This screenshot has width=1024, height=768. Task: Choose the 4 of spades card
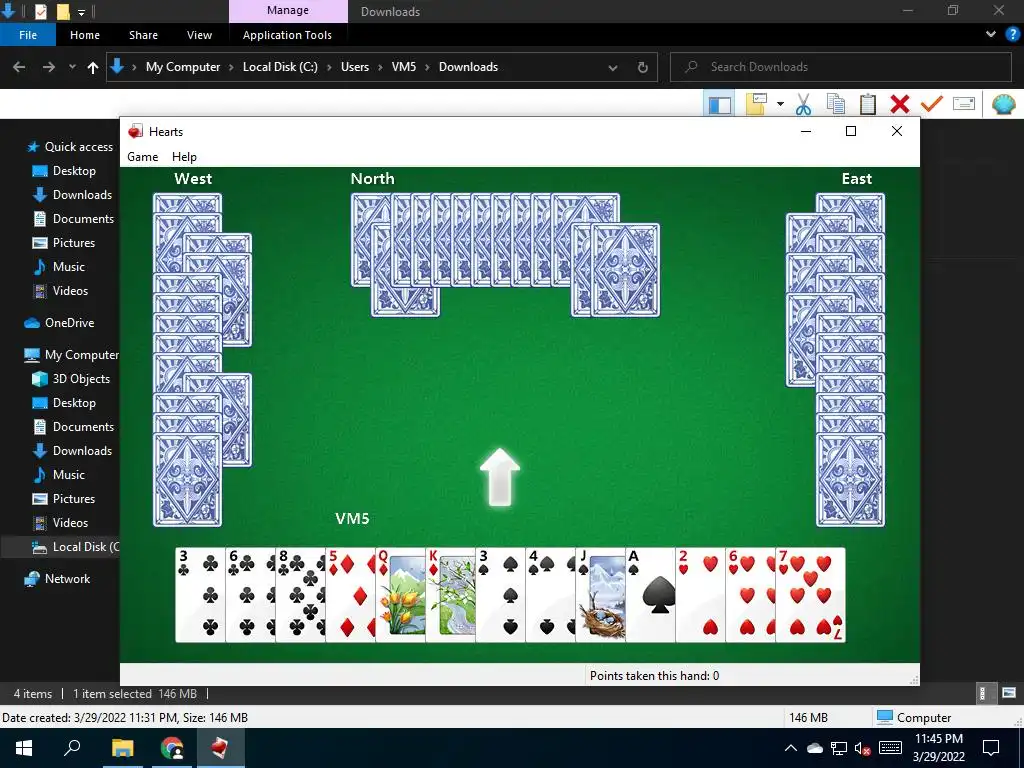(551, 595)
